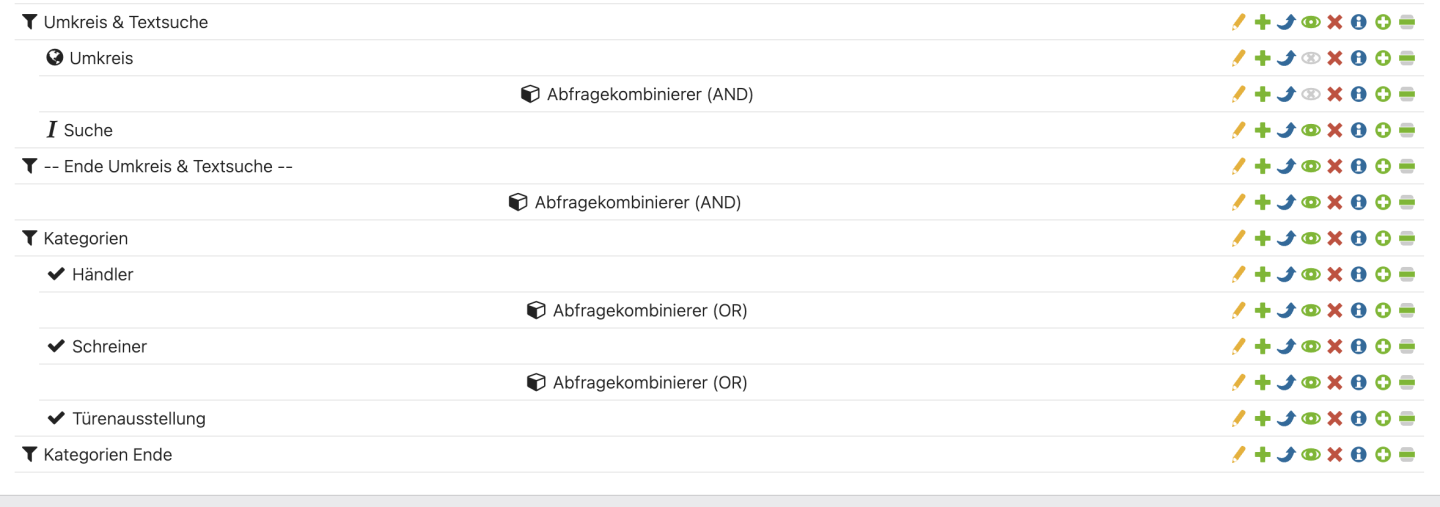Enable visibility of the Umkreis row

point(1310,58)
